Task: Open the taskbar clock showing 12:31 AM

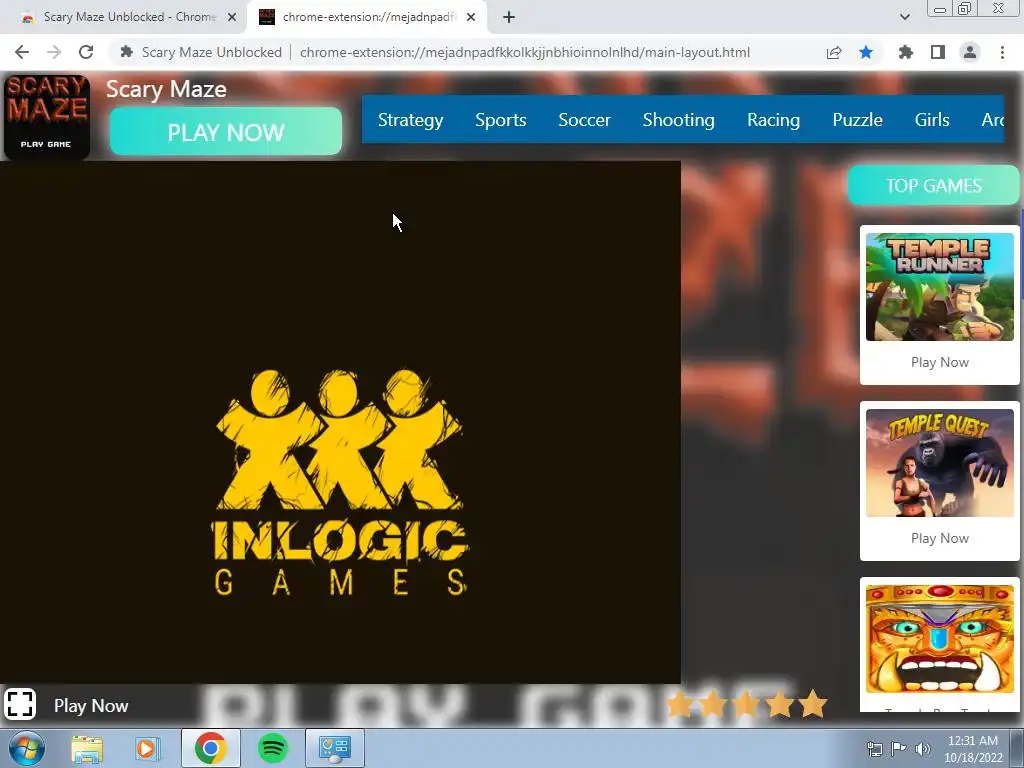Action: tap(973, 749)
